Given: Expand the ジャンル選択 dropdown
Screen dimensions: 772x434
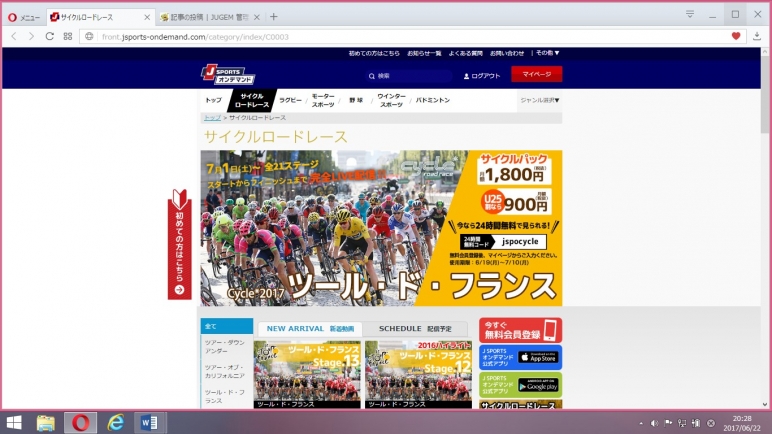Looking at the screenshot, I should (x=540, y=100).
